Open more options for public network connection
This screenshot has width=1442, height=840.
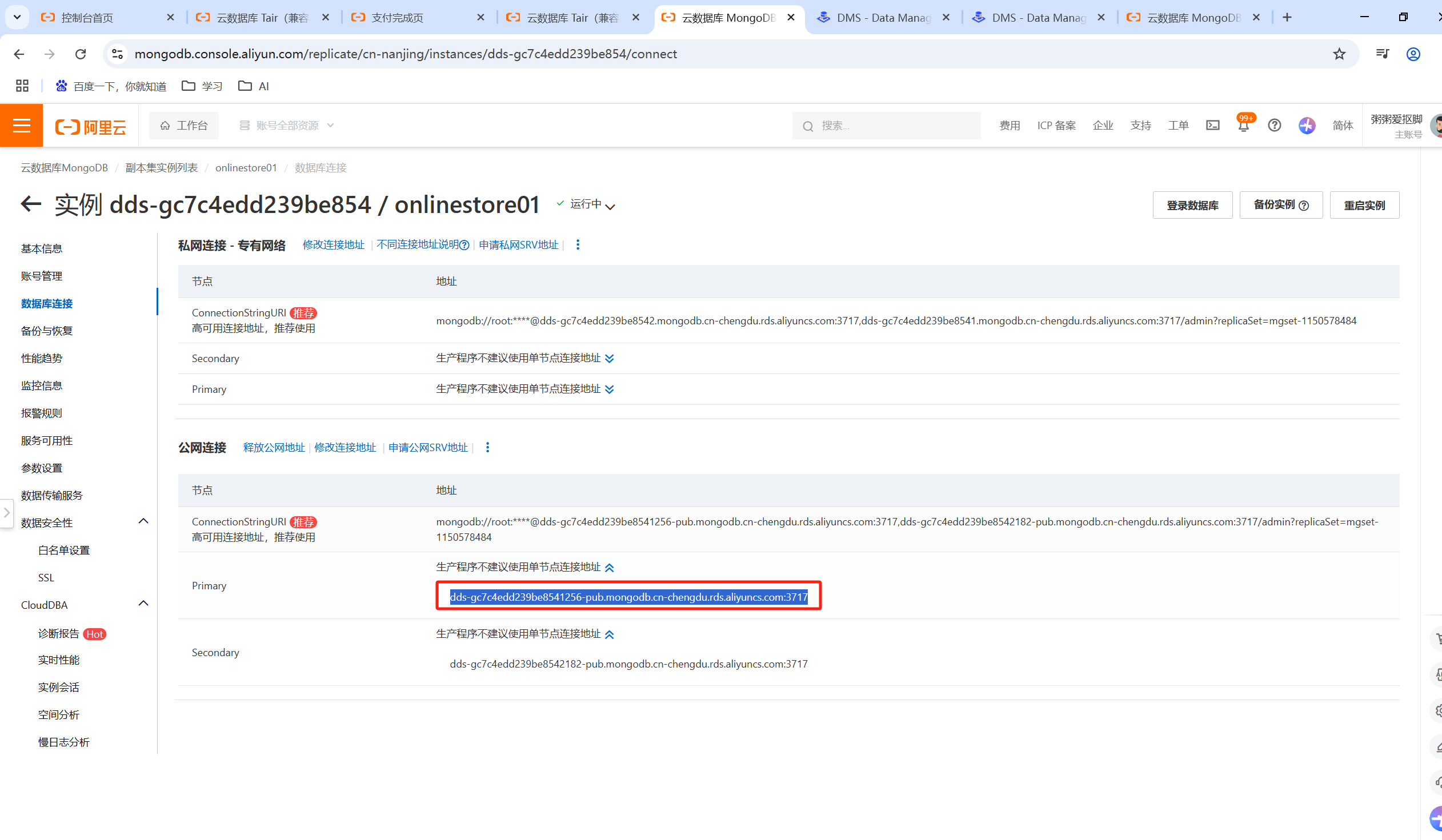(x=487, y=447)
